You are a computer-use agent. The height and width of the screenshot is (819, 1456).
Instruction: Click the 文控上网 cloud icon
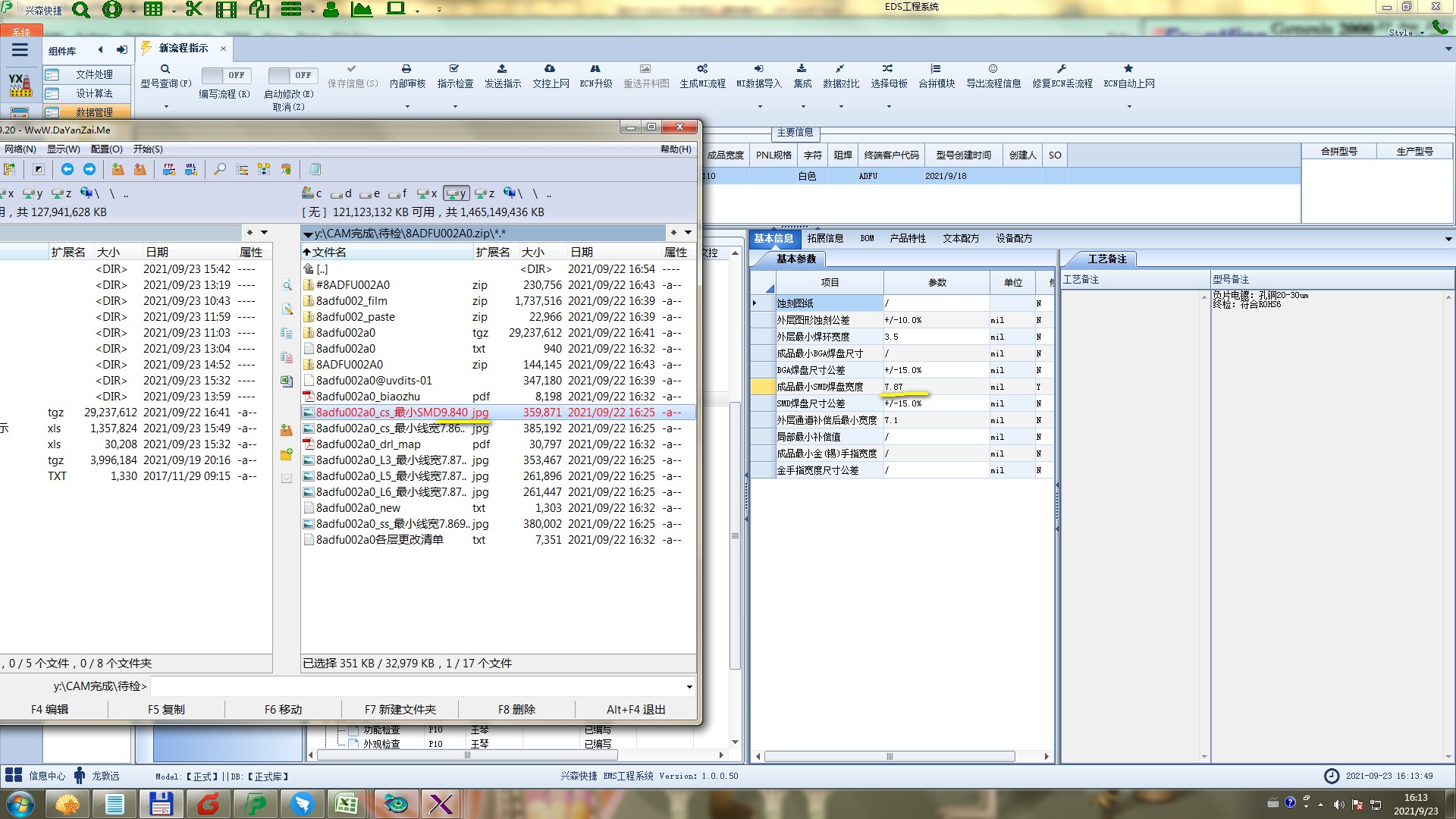(x=550, y=69)
